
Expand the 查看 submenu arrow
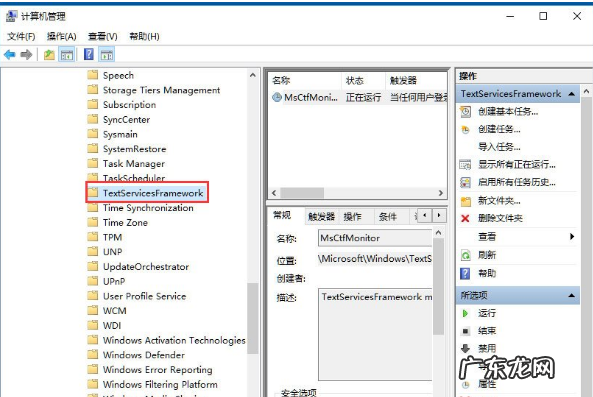point(572,237)
